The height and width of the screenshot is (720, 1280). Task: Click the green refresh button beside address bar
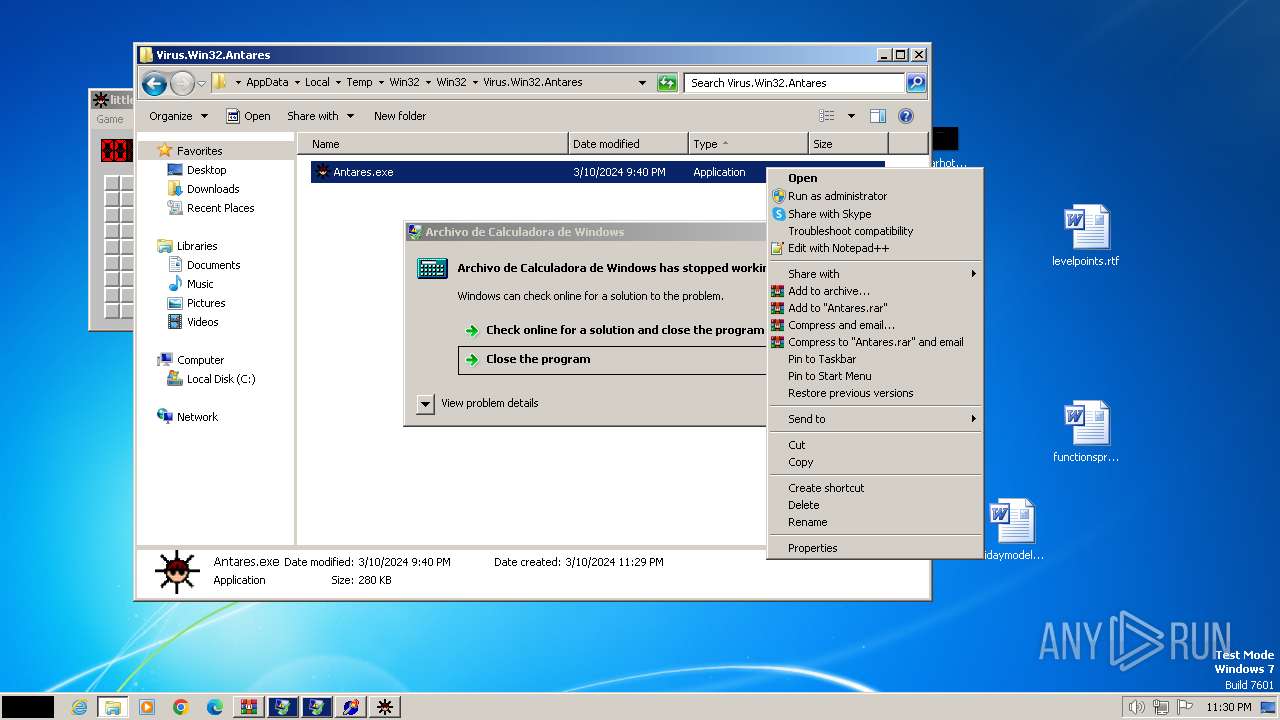(x=667, y=83)
